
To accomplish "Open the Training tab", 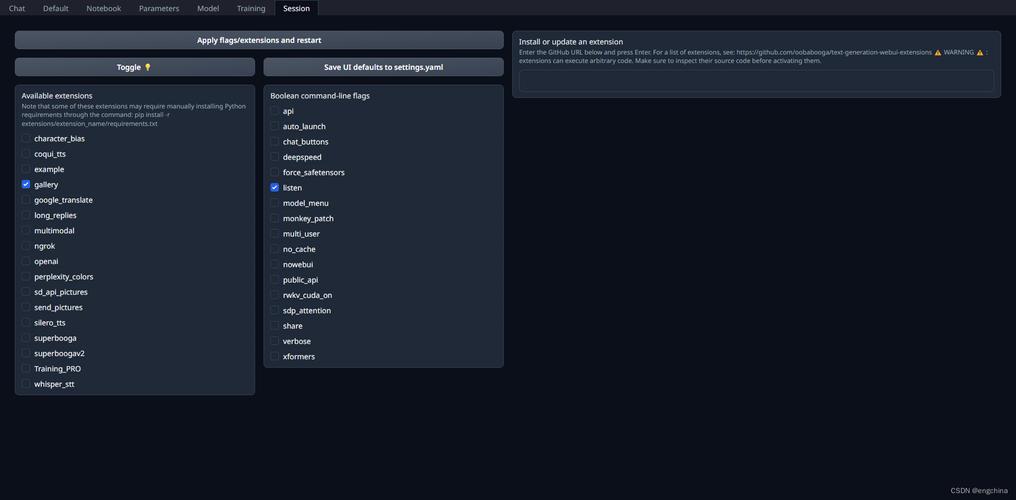I will click(251, 8).
